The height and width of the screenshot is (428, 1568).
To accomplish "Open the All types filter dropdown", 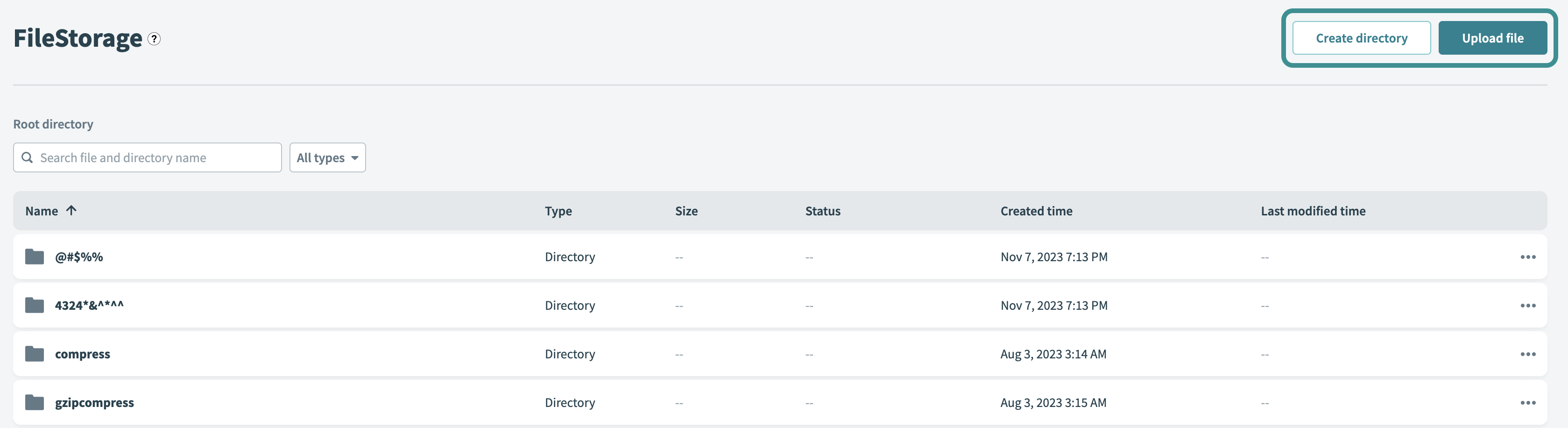I will (x=327, y=157).
